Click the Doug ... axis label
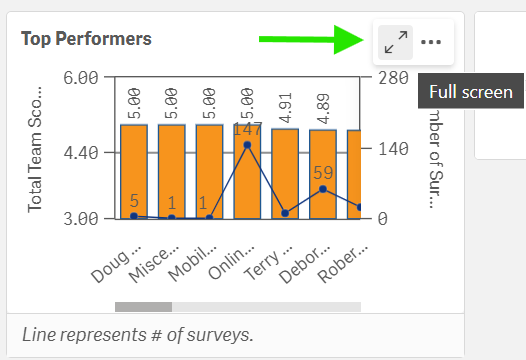Viewport: 526px width, 360px height. 116,264
